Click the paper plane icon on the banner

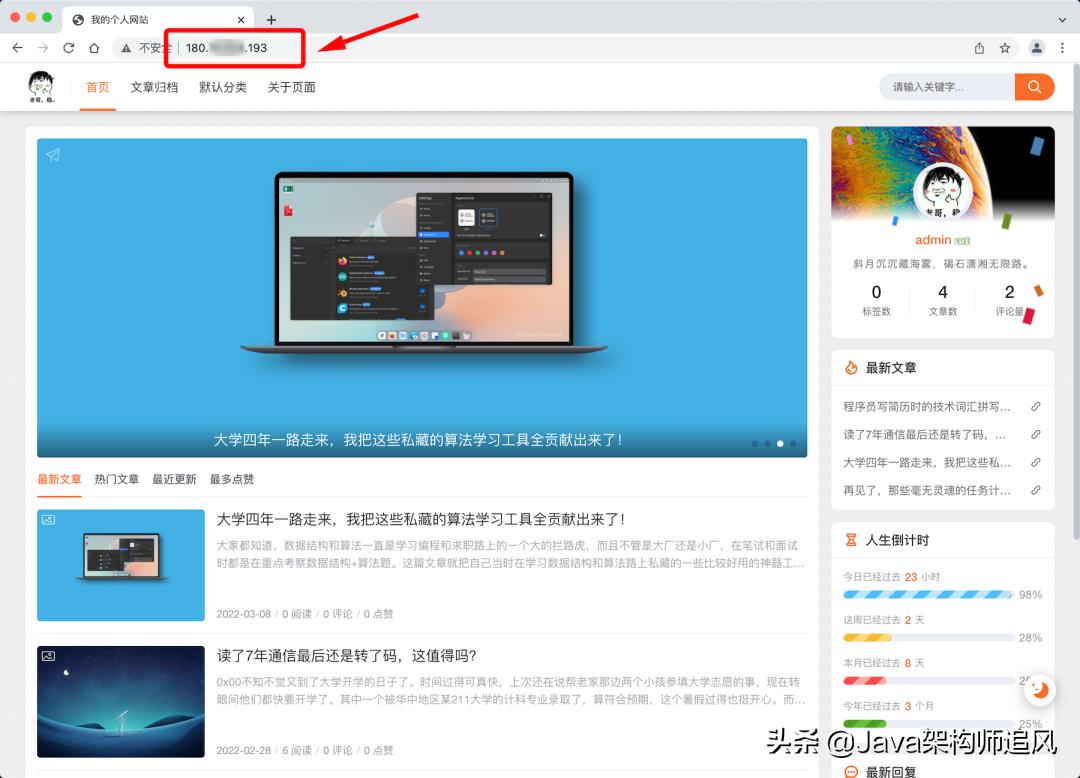[x=52, y=155]
